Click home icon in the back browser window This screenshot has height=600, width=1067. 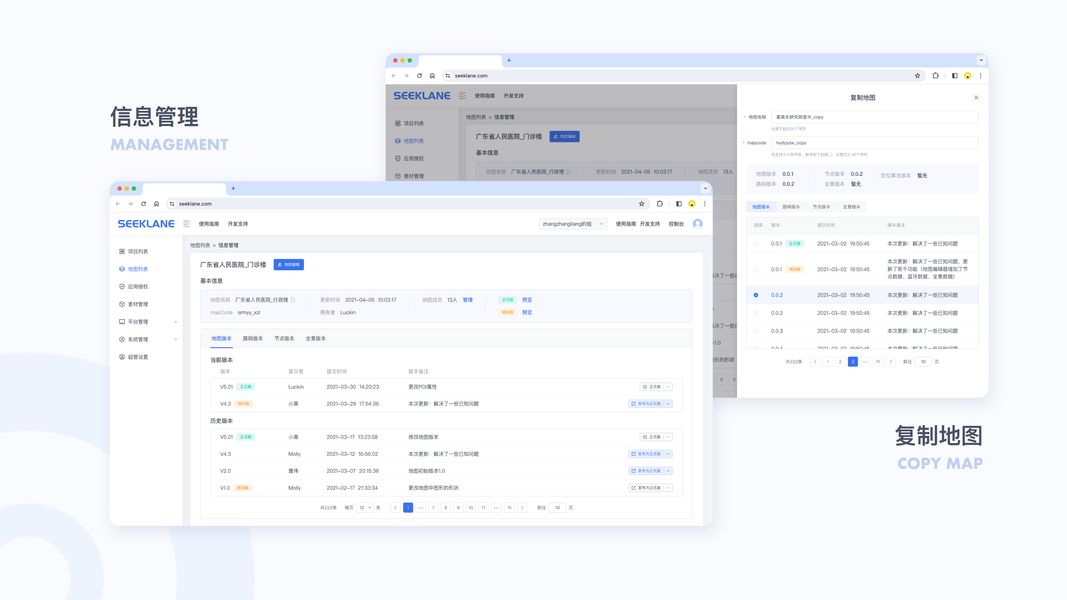pos(432,76)
